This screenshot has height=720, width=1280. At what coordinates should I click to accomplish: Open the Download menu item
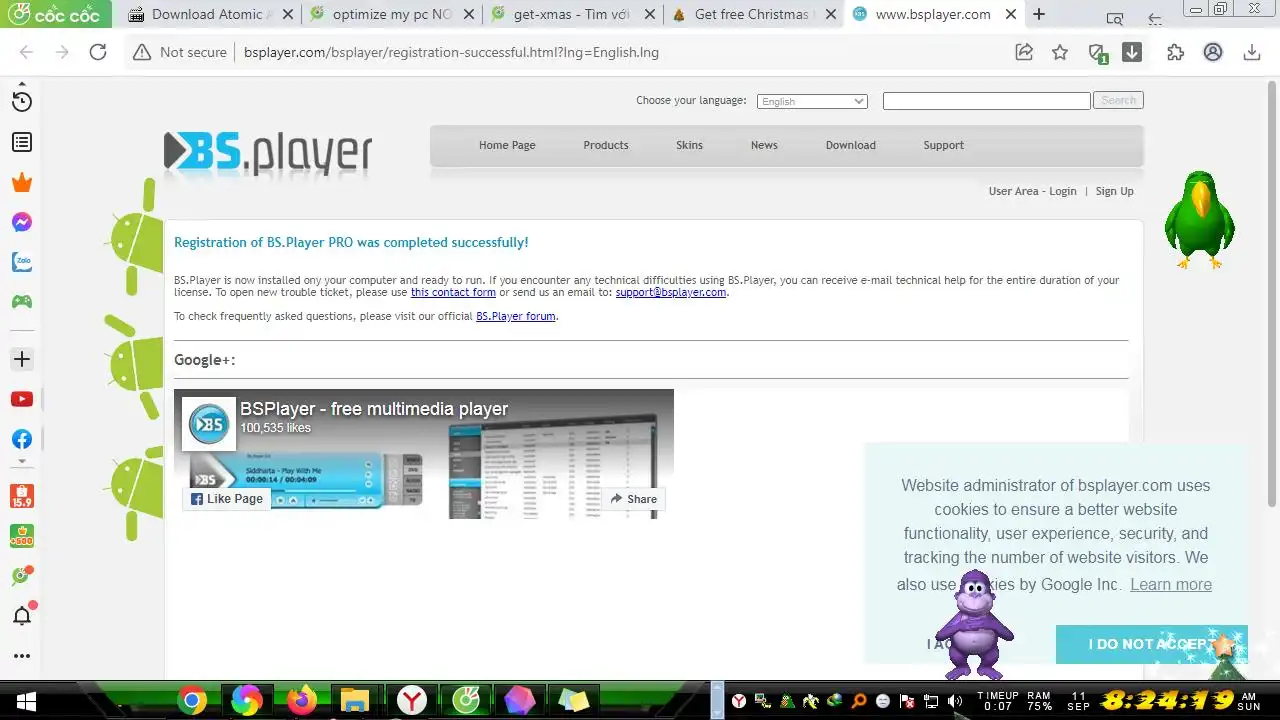tap(851, 145)
